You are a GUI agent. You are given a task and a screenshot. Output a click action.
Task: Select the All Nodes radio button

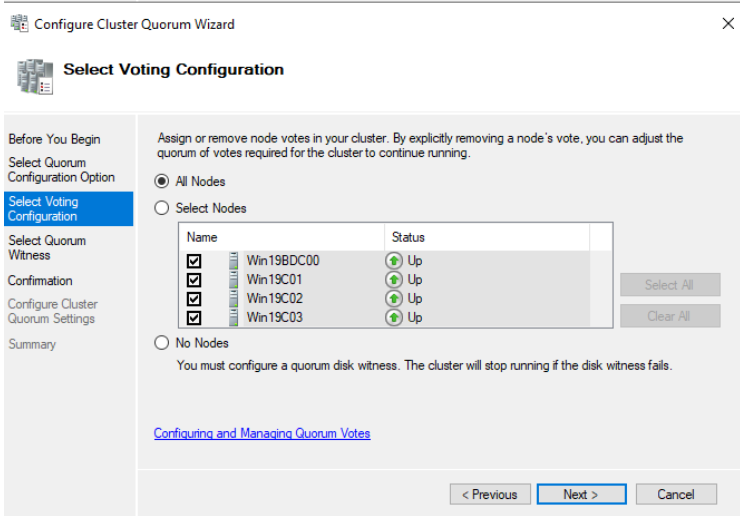[x=162, y=182]
